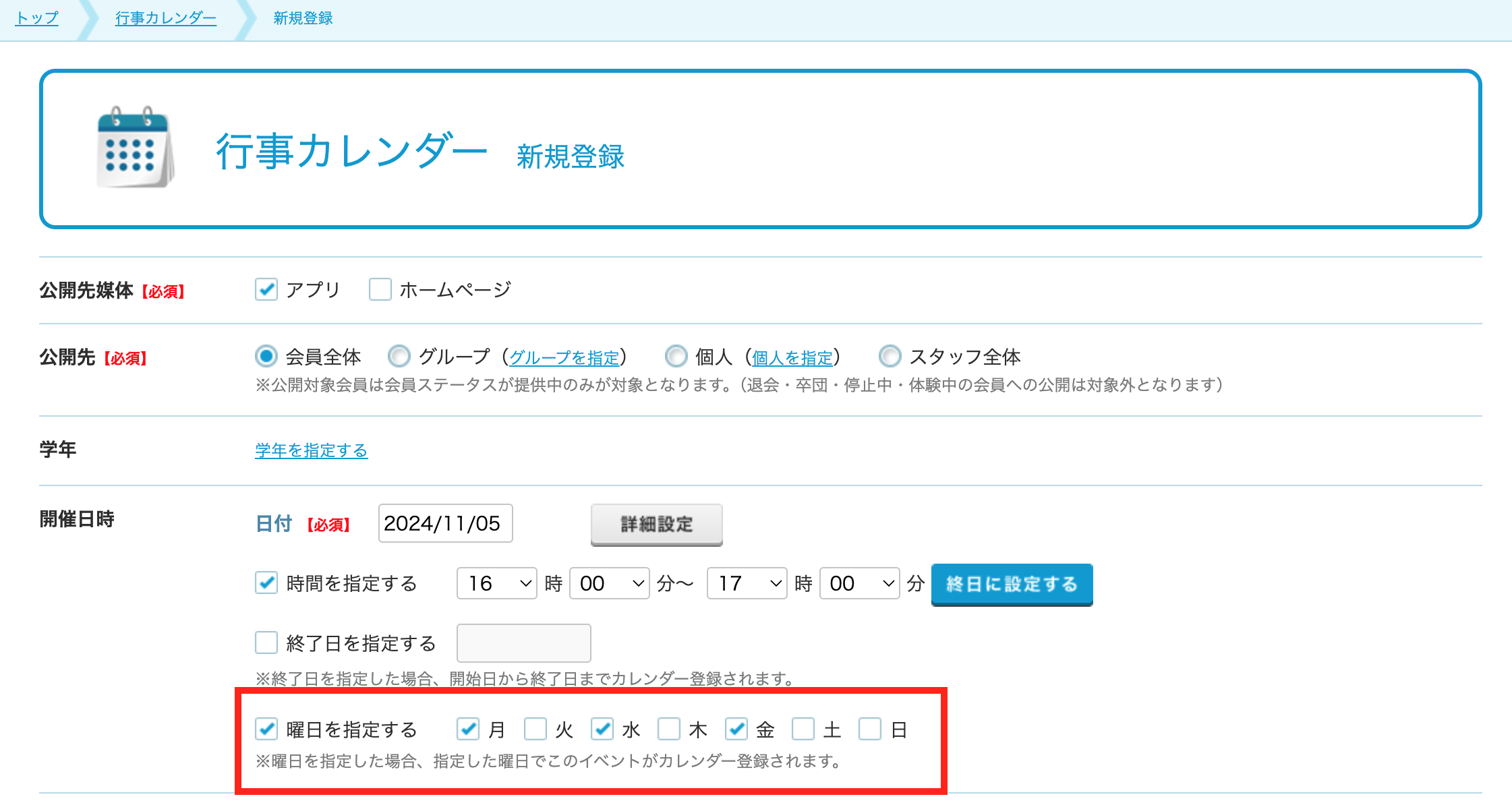Toggle 時間を指定する checkbox

click(x=266, y=583)
